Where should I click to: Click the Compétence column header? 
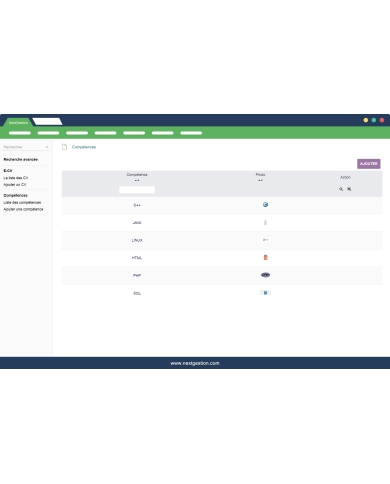[x=137, y=175]
